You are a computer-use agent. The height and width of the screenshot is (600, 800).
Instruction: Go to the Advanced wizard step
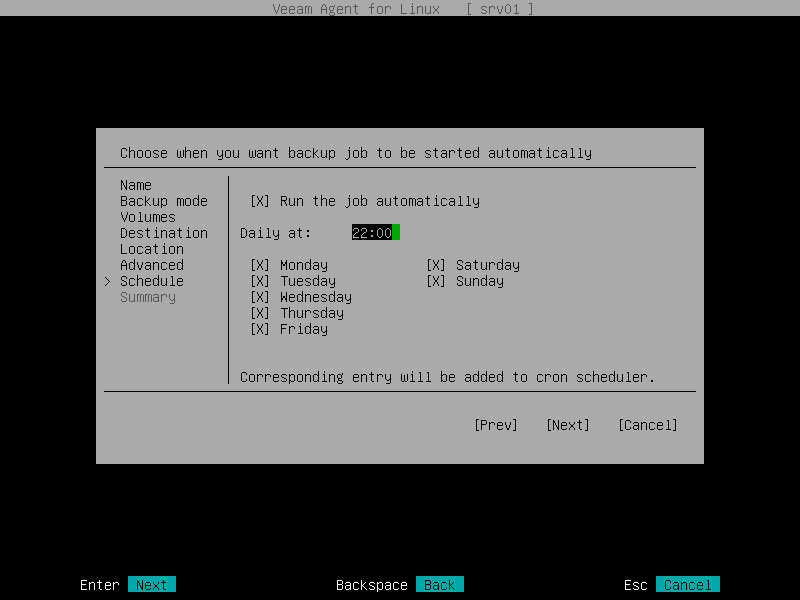click(152, 265)
